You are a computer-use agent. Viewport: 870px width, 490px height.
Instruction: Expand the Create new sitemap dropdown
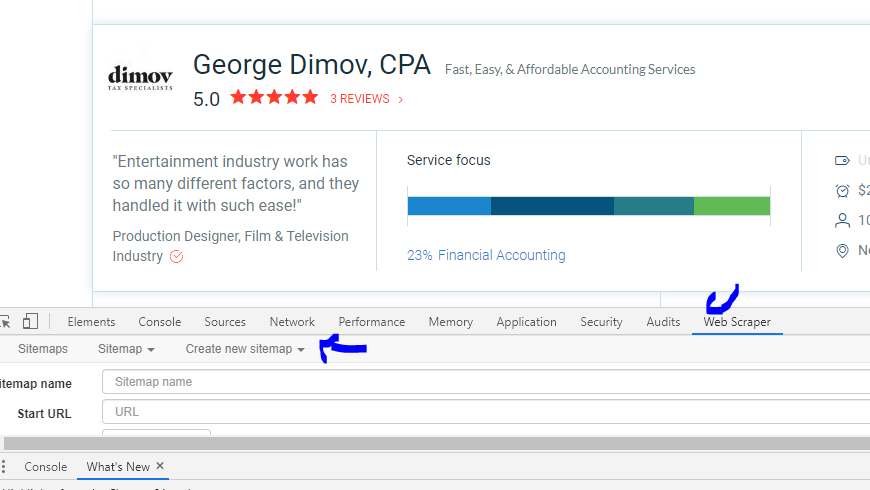(x=245, y=349)
